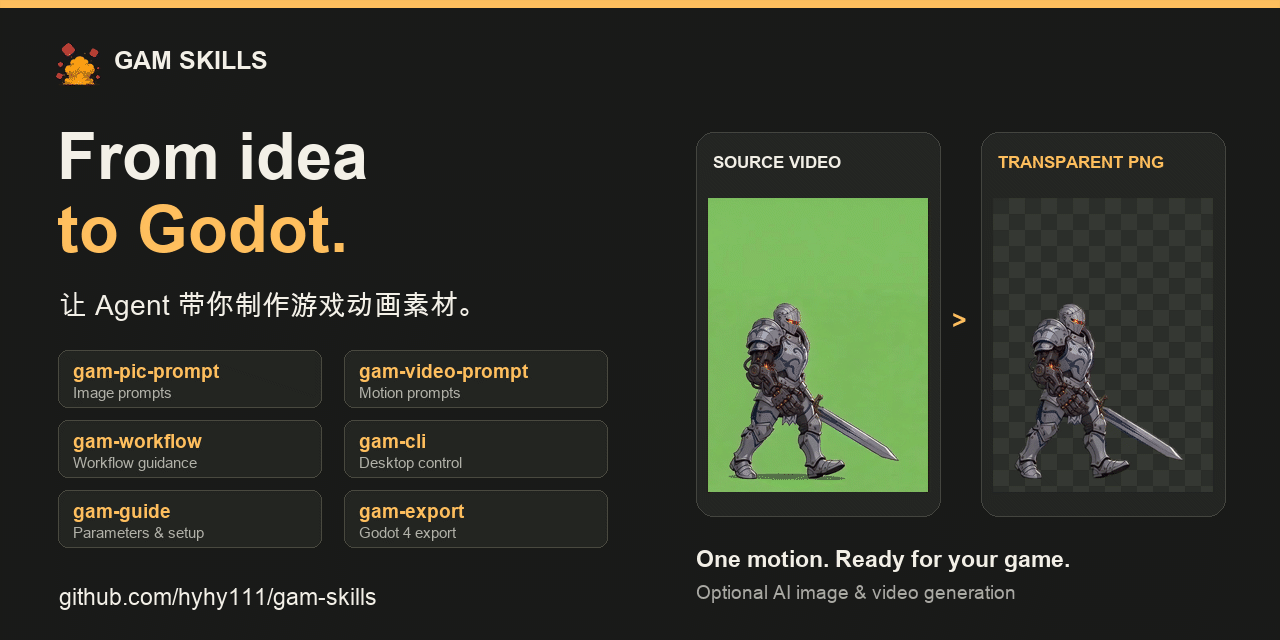This screenshot has height=640, width=1280.
Task: Click the 'From idea' headline text
Action: pos(213,157)
